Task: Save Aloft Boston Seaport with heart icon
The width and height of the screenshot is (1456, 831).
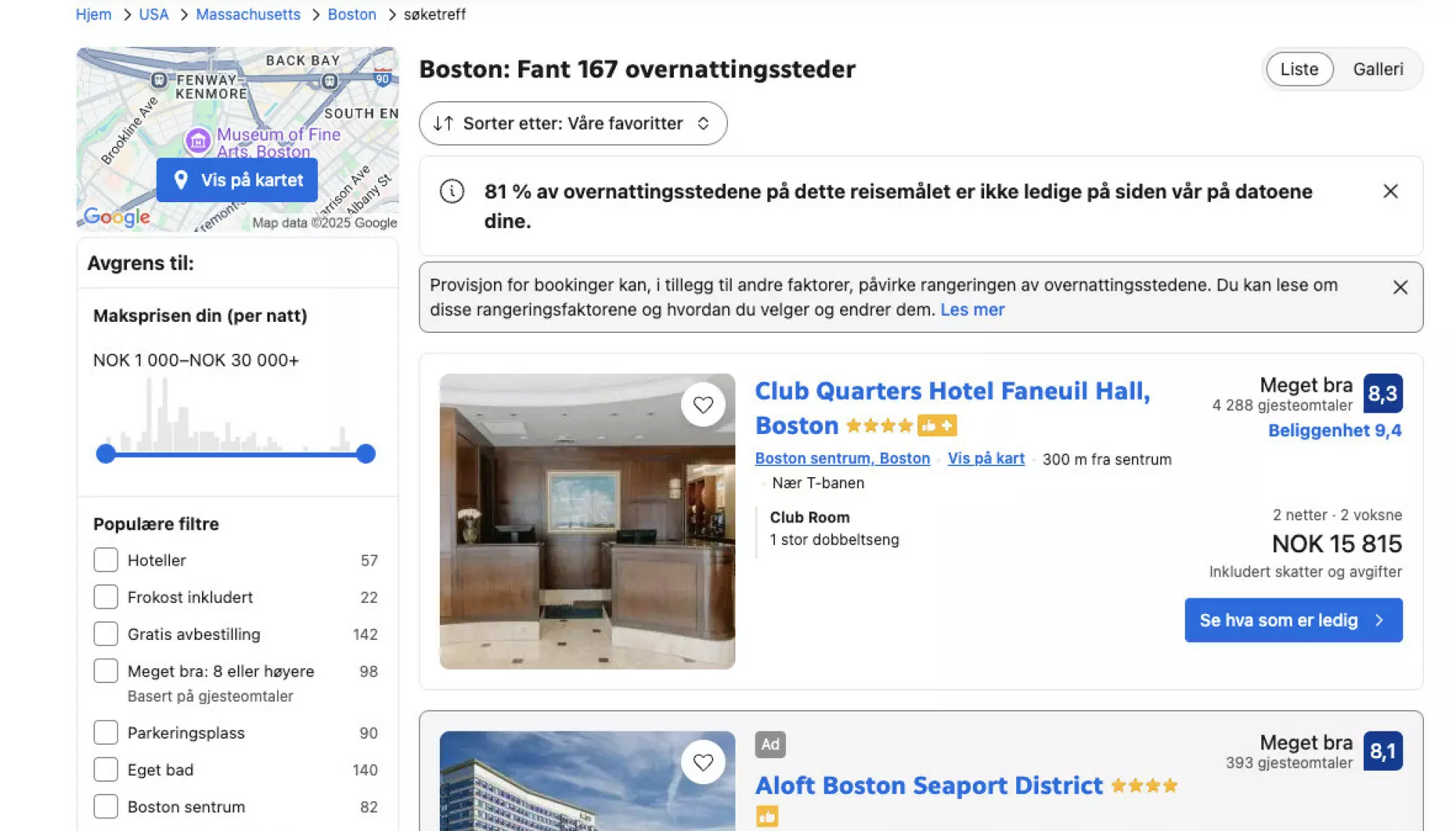Action: [x=703, y=763]
